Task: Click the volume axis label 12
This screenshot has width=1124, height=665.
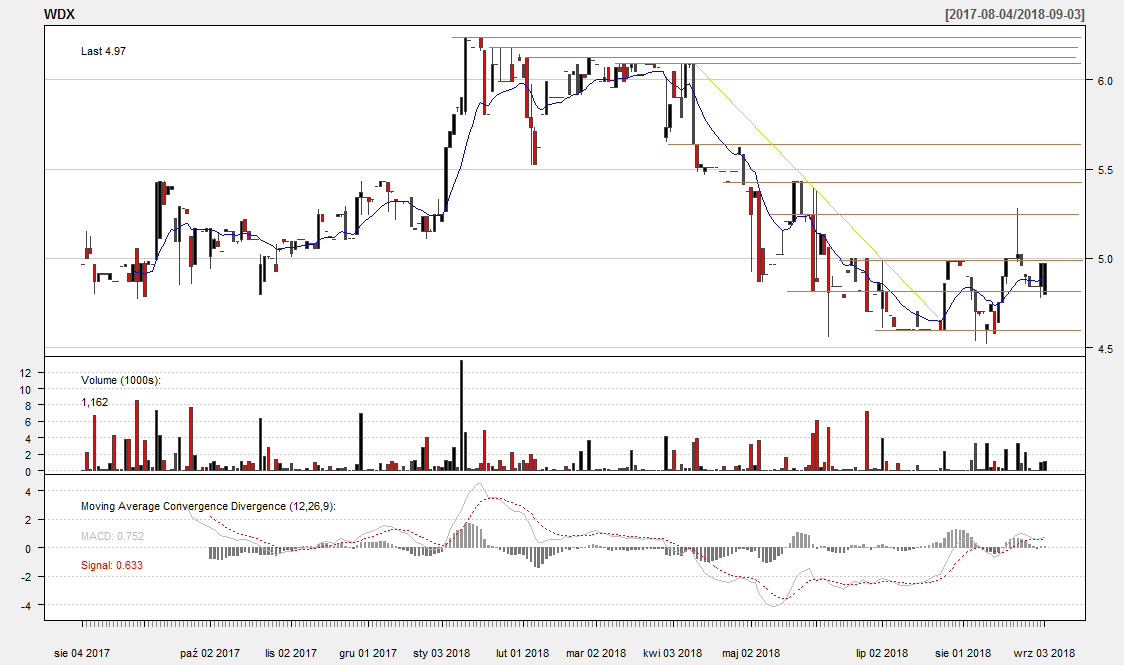Action: (x=26, y=373)
